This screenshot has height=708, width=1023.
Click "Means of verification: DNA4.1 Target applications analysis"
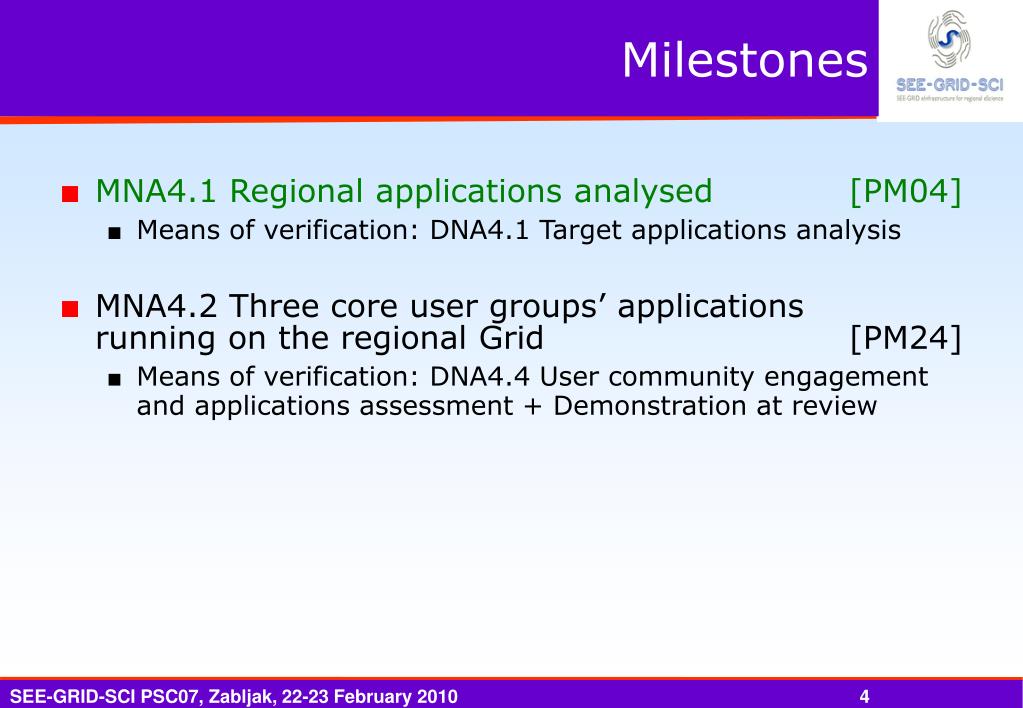[x=519, y=230]
